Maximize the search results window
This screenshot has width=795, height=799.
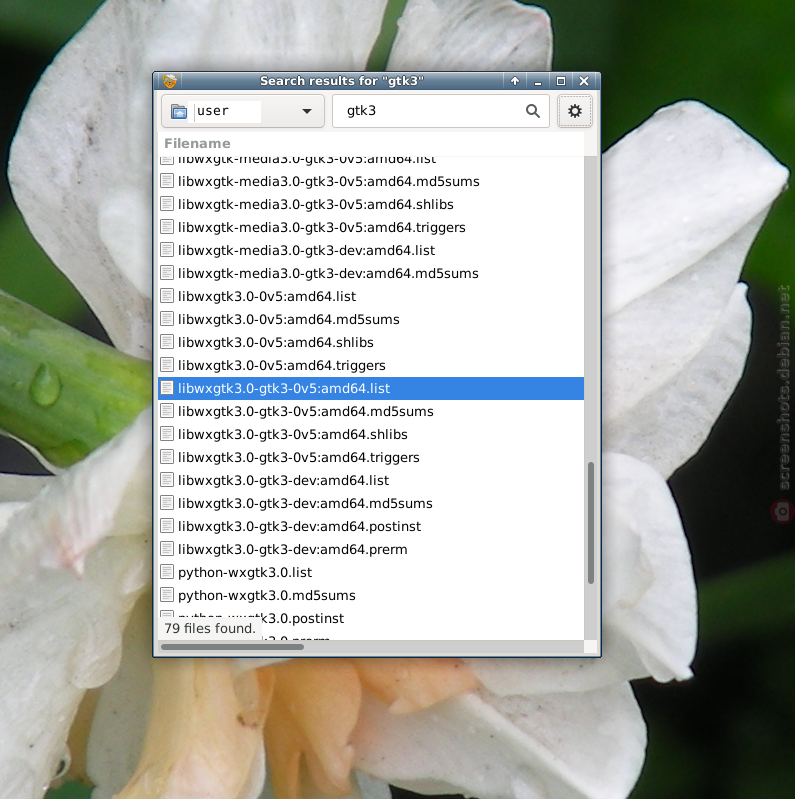561,81
